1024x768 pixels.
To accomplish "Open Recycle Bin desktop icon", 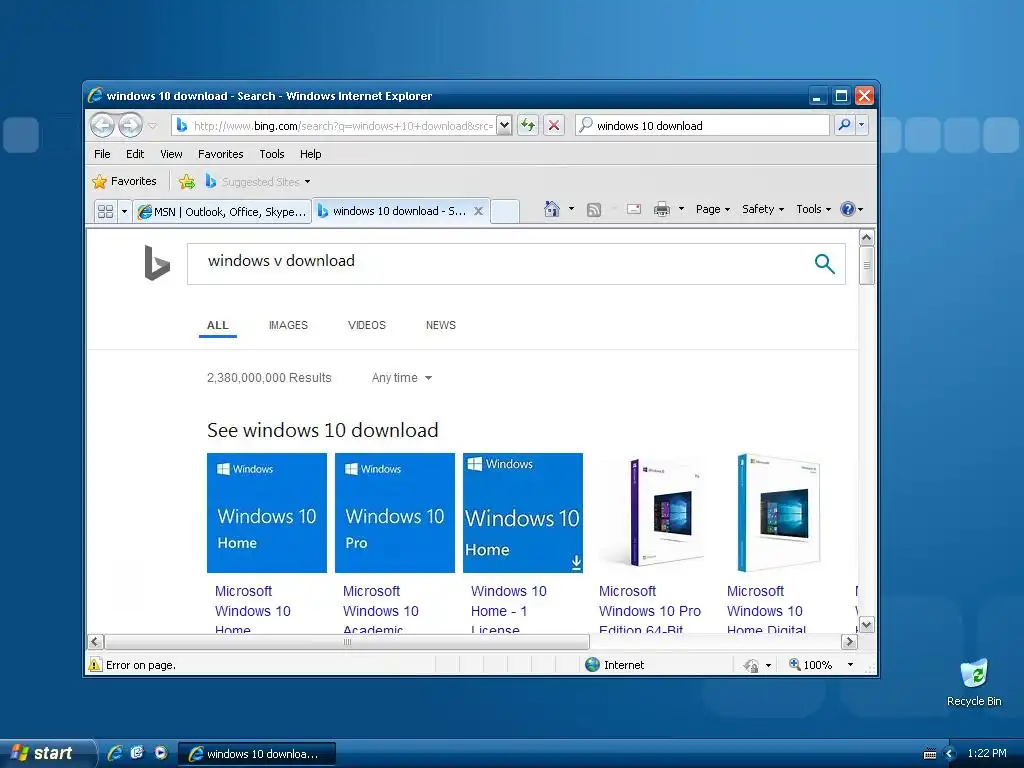I will 974,682.
